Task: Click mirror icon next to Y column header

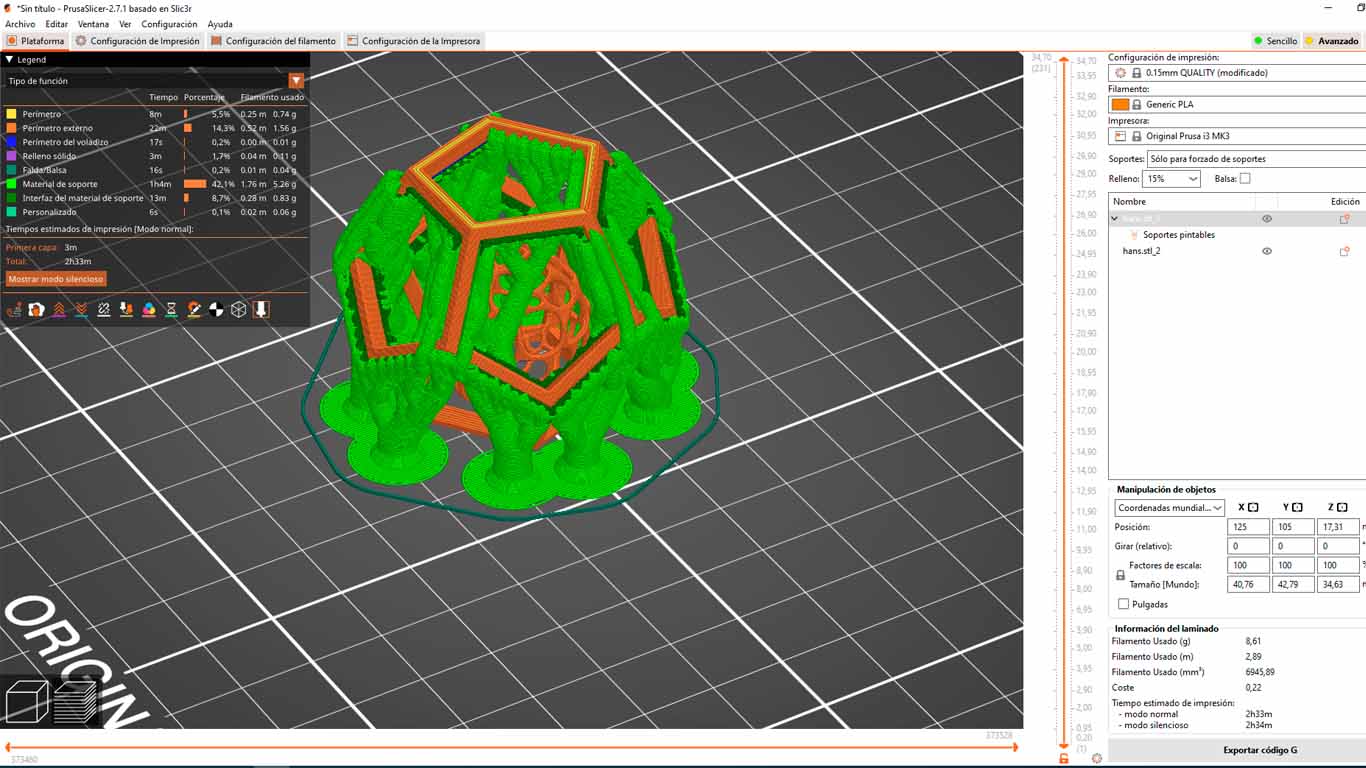Action: (x=1298, y=508)
